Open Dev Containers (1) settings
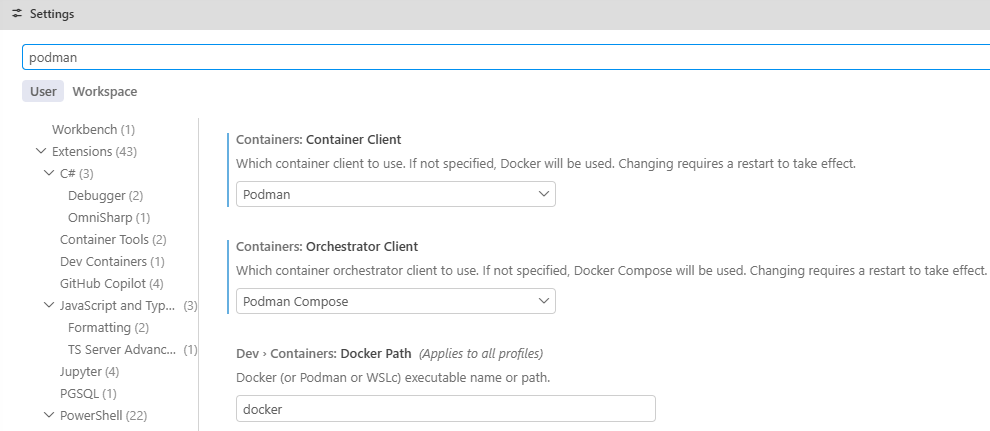Screen dimensions: 990x431 (x=112, y=261)
